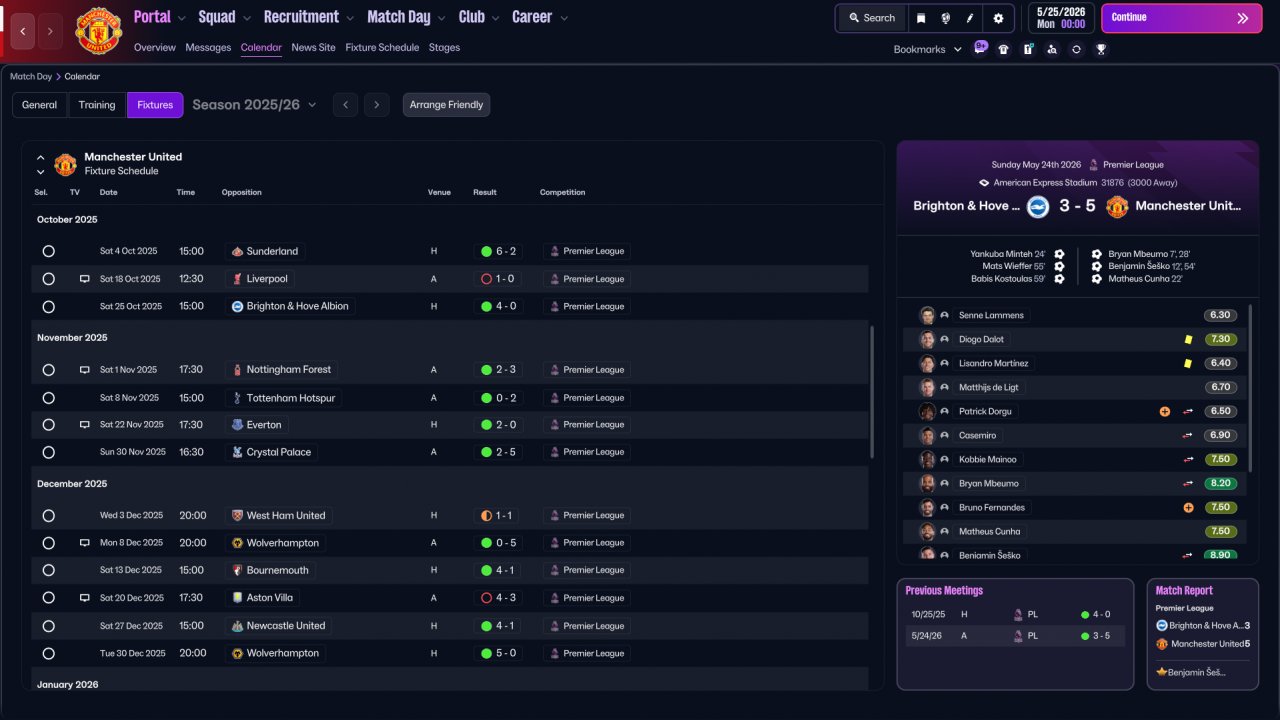Click the Manchester United club crest in header
The image size is (1280, 720).
pos(98,31)
